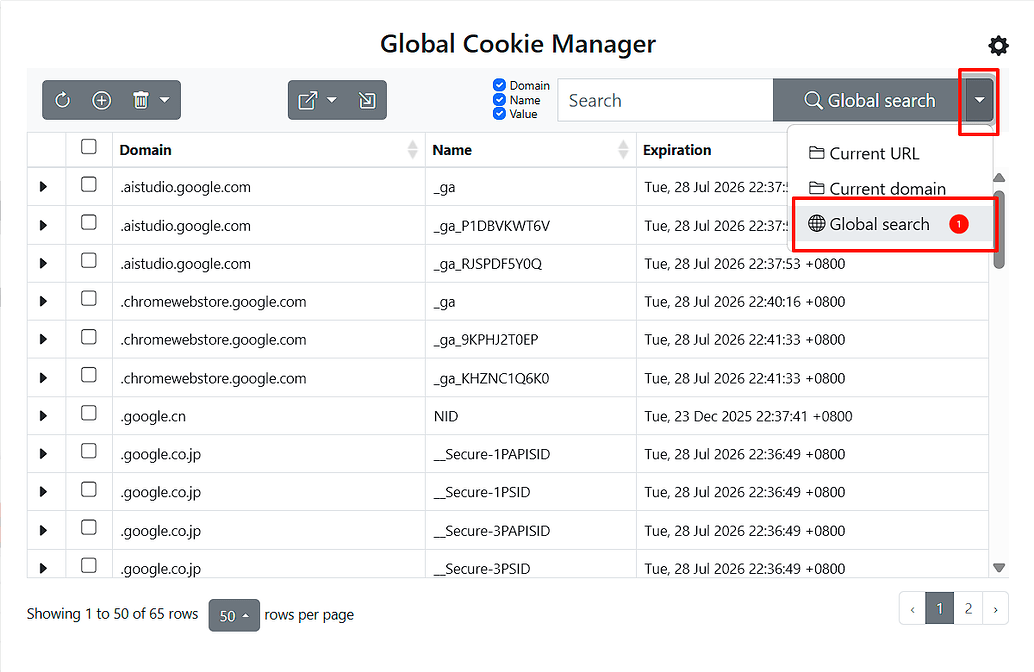The image size is (1034, 672).
Task: Toggle the Domain search filter checkbox
Action: click(x=499, y=85)
